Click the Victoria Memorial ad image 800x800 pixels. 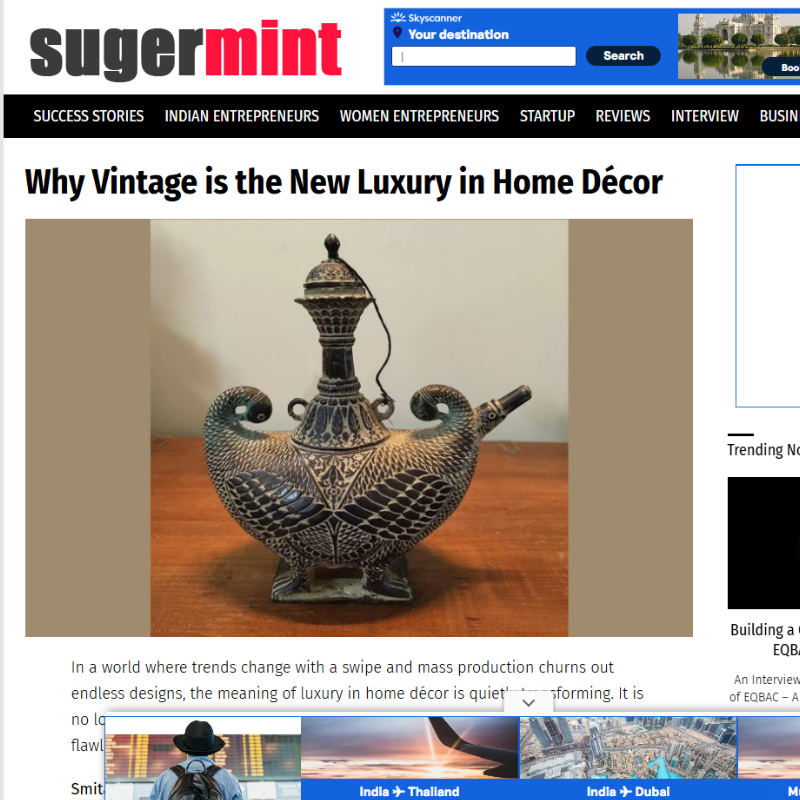(739, 46)
